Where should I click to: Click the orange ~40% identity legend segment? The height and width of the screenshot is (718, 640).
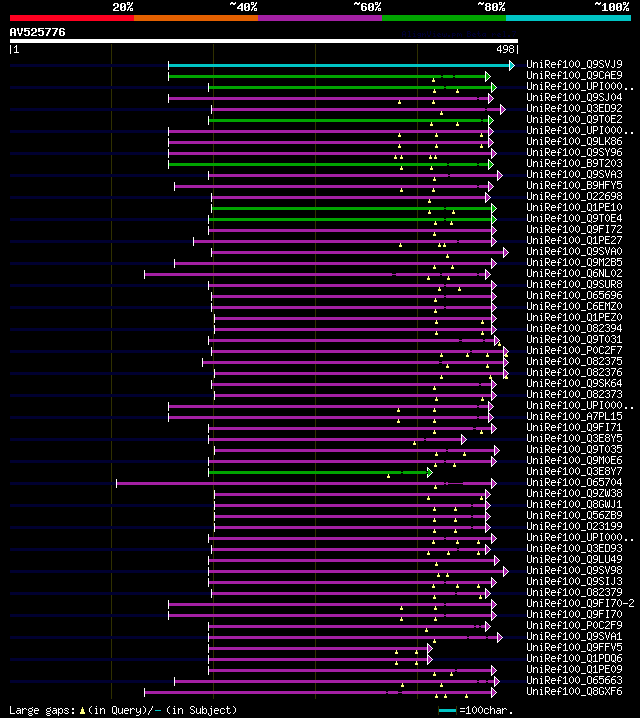[x=196, y=18]
